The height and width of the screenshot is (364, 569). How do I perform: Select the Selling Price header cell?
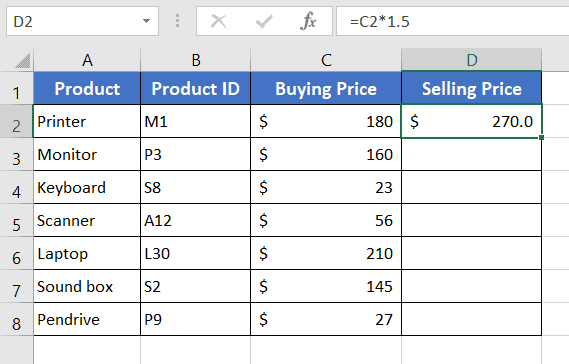472,88
